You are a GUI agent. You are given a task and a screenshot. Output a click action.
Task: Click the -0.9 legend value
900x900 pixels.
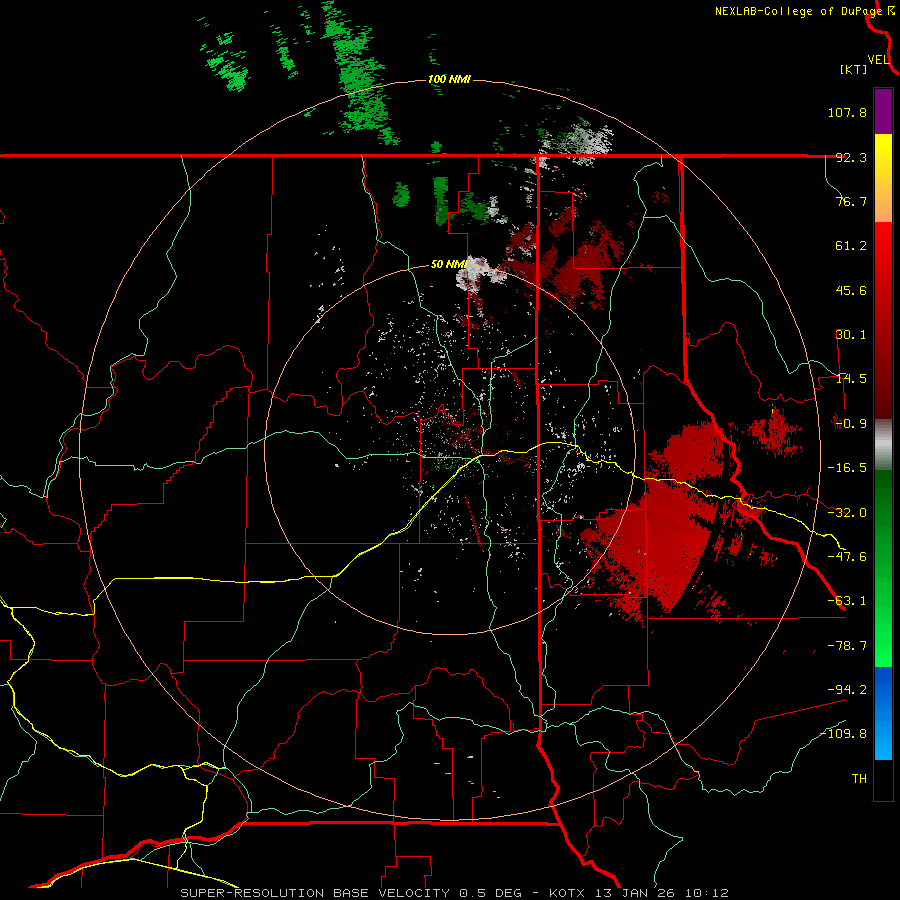[x=849, y=424]
